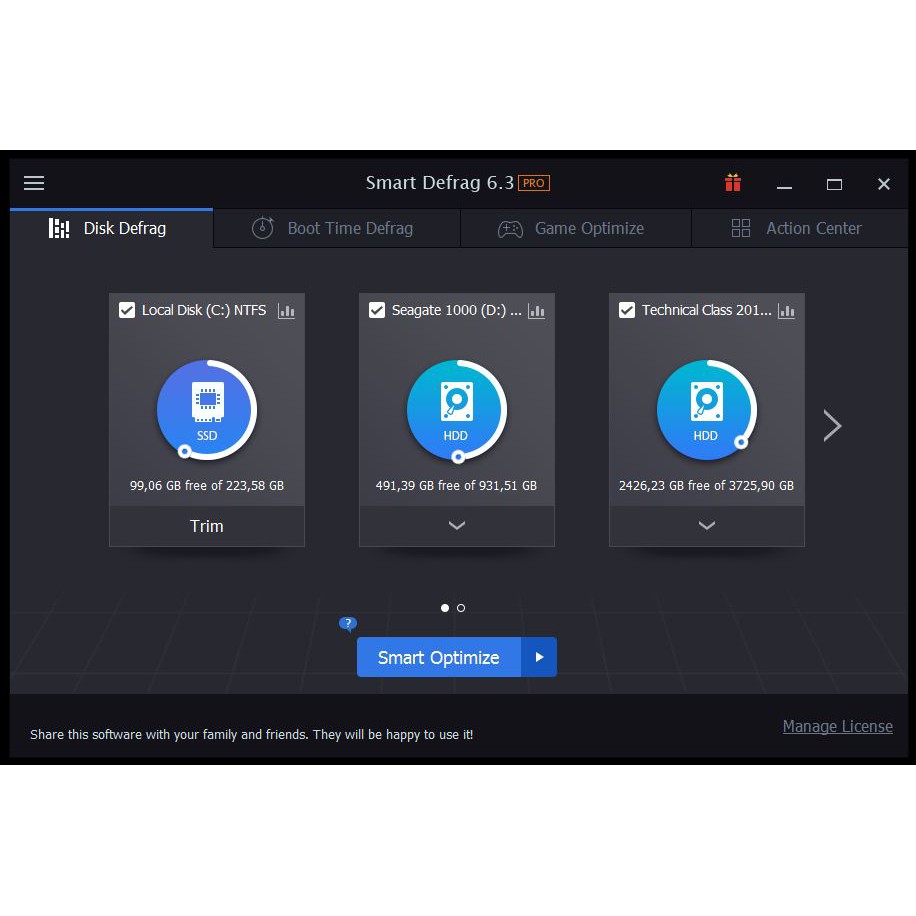Click the Smart Optimize button
Image resolution: width=916 pixels, height=916 pixels.
439,657
